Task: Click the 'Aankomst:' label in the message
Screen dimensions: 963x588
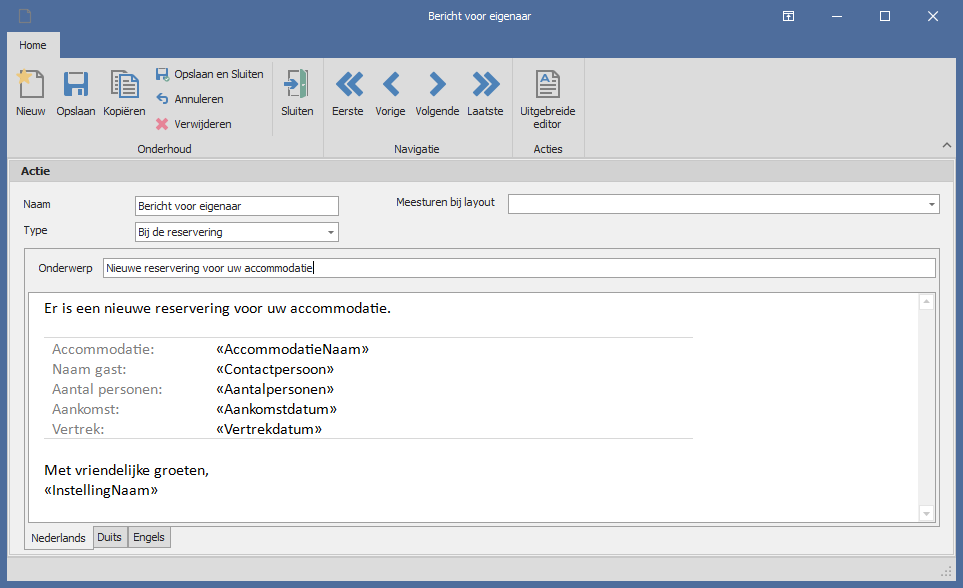Action: [x=85, y=409]
